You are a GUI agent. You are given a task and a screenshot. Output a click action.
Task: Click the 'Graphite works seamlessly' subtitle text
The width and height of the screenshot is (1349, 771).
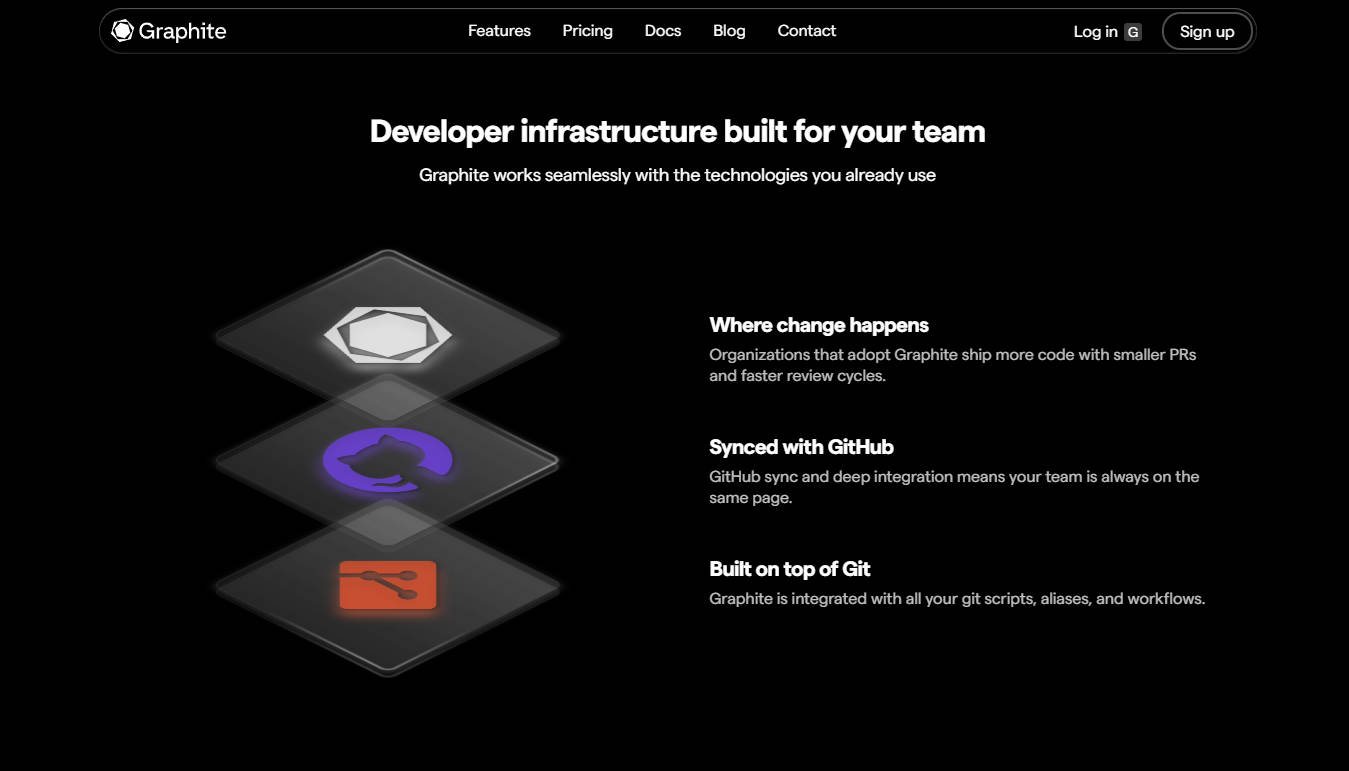[677, 175]
